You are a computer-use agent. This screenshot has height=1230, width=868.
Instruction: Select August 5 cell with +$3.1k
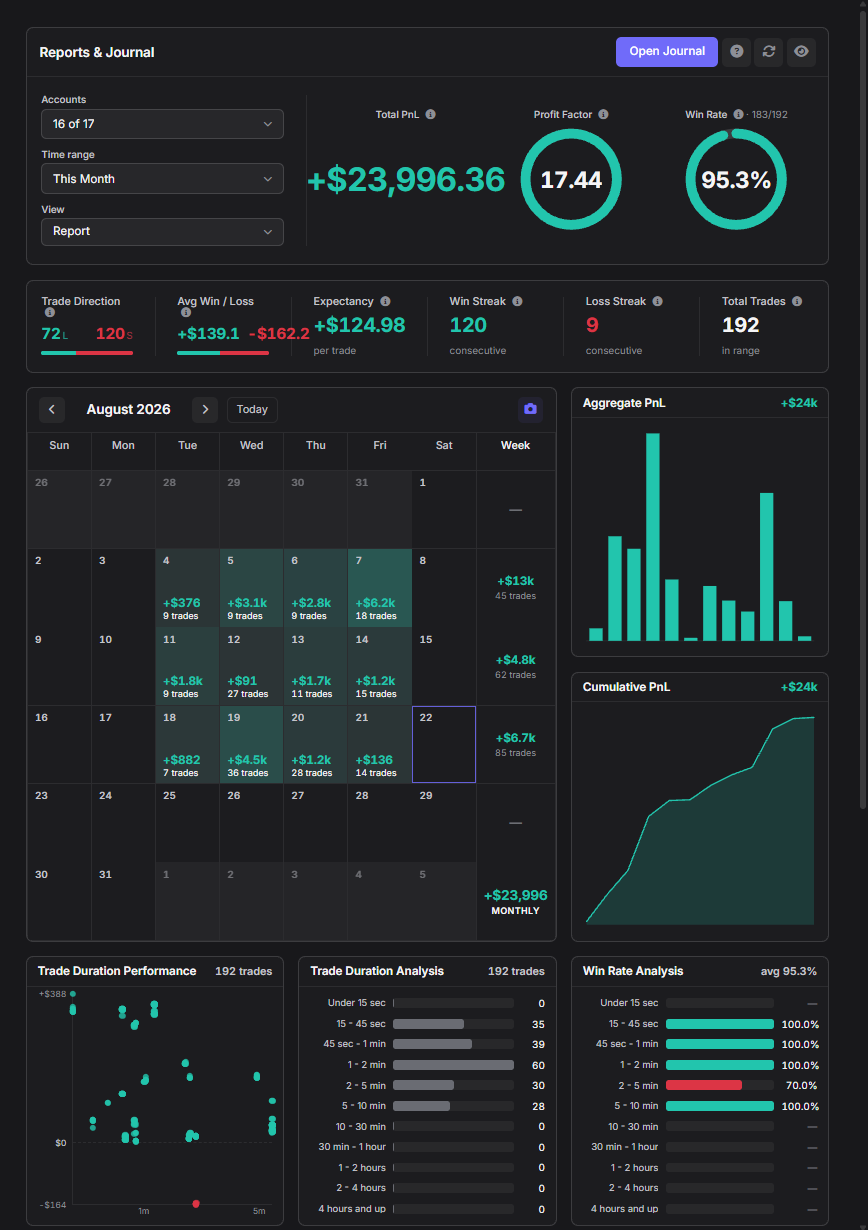click(x=251, y=588)
